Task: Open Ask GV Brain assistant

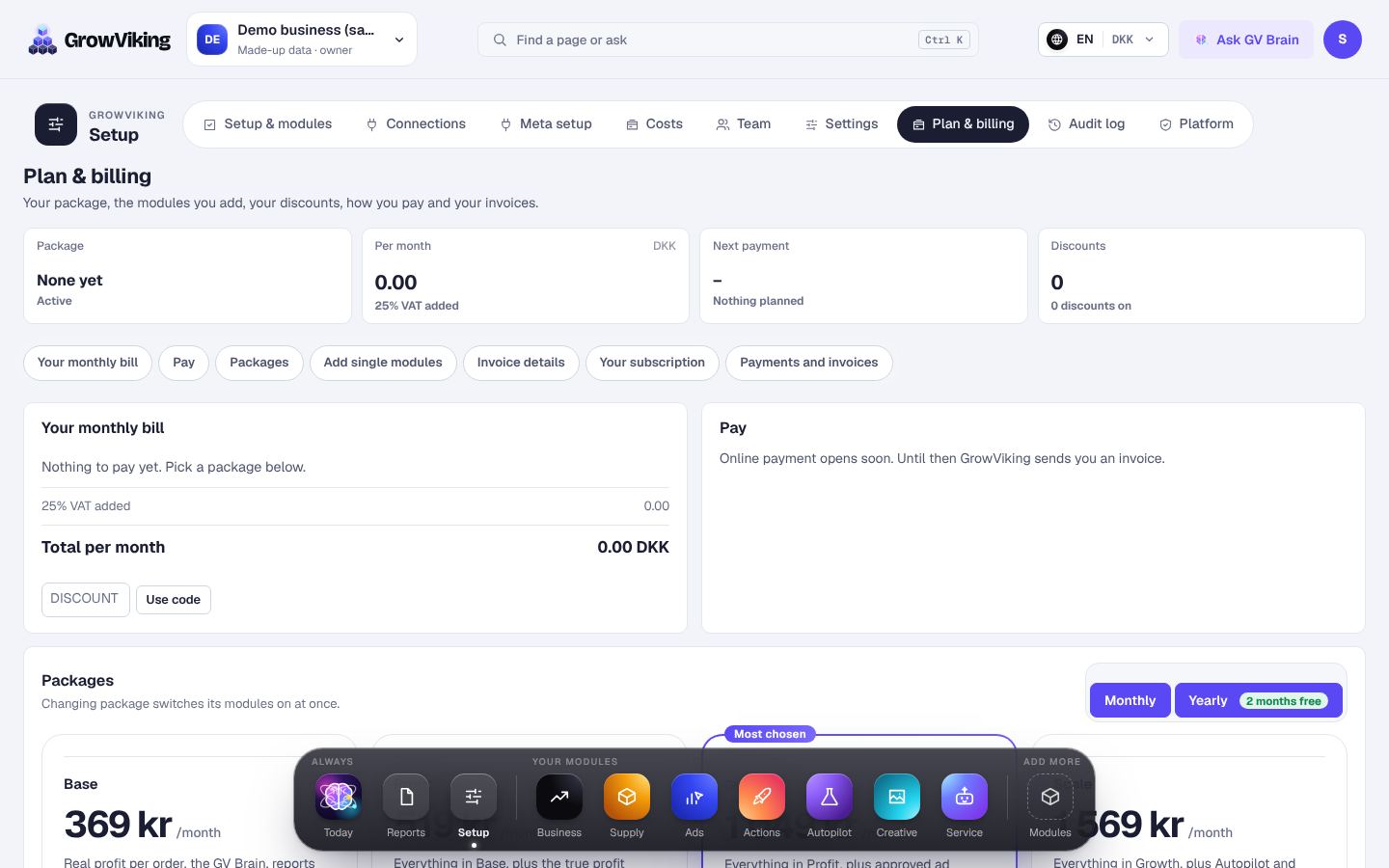Action: [1246, 40]
